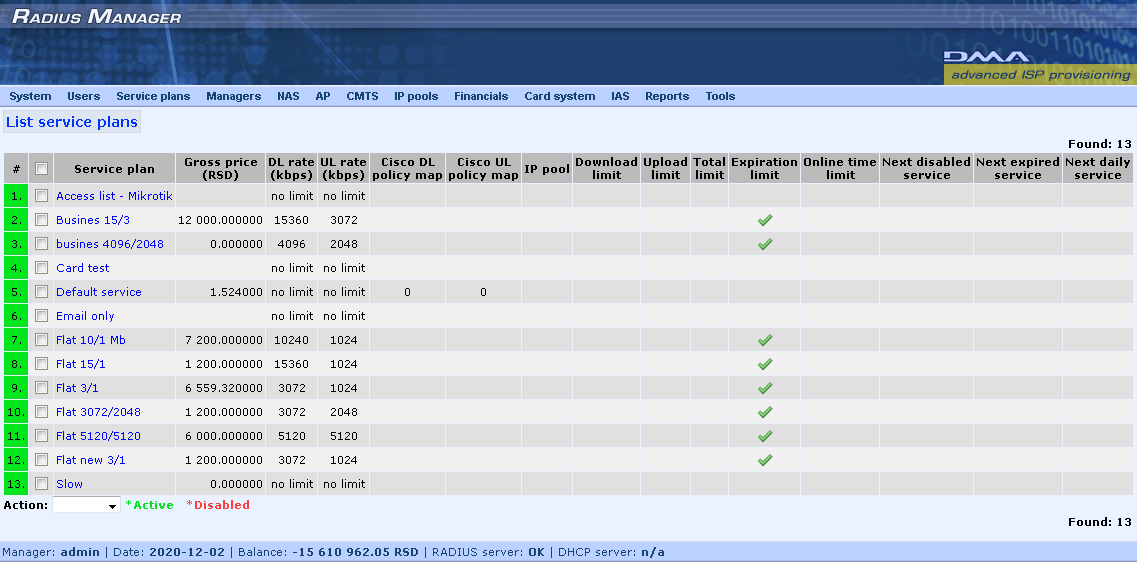
Task: Open the Flat 5120/5120 plan
Action: click(98, 436)
